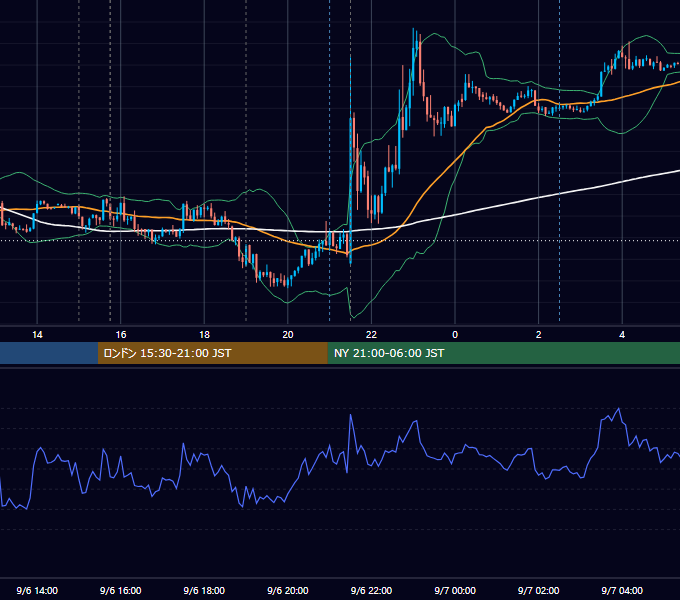This screenshot has height=600, width=680.
Task: Click the 9/6 16:00 date label
Action: pyautogui.click(x=121, y=590)
